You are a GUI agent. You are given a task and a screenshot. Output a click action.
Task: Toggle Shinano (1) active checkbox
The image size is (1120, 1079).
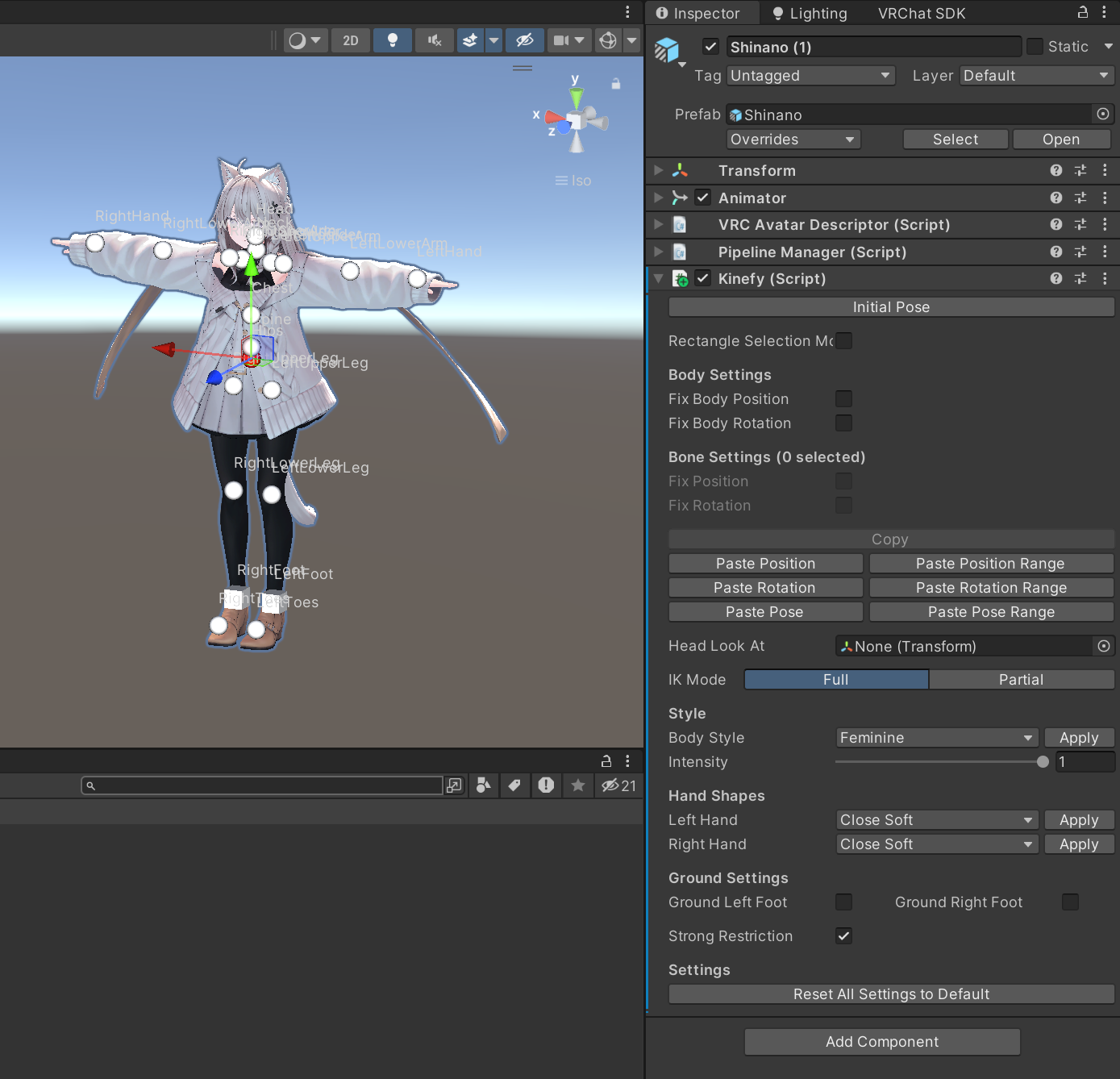pyautogui.click(x=710, y=47)
